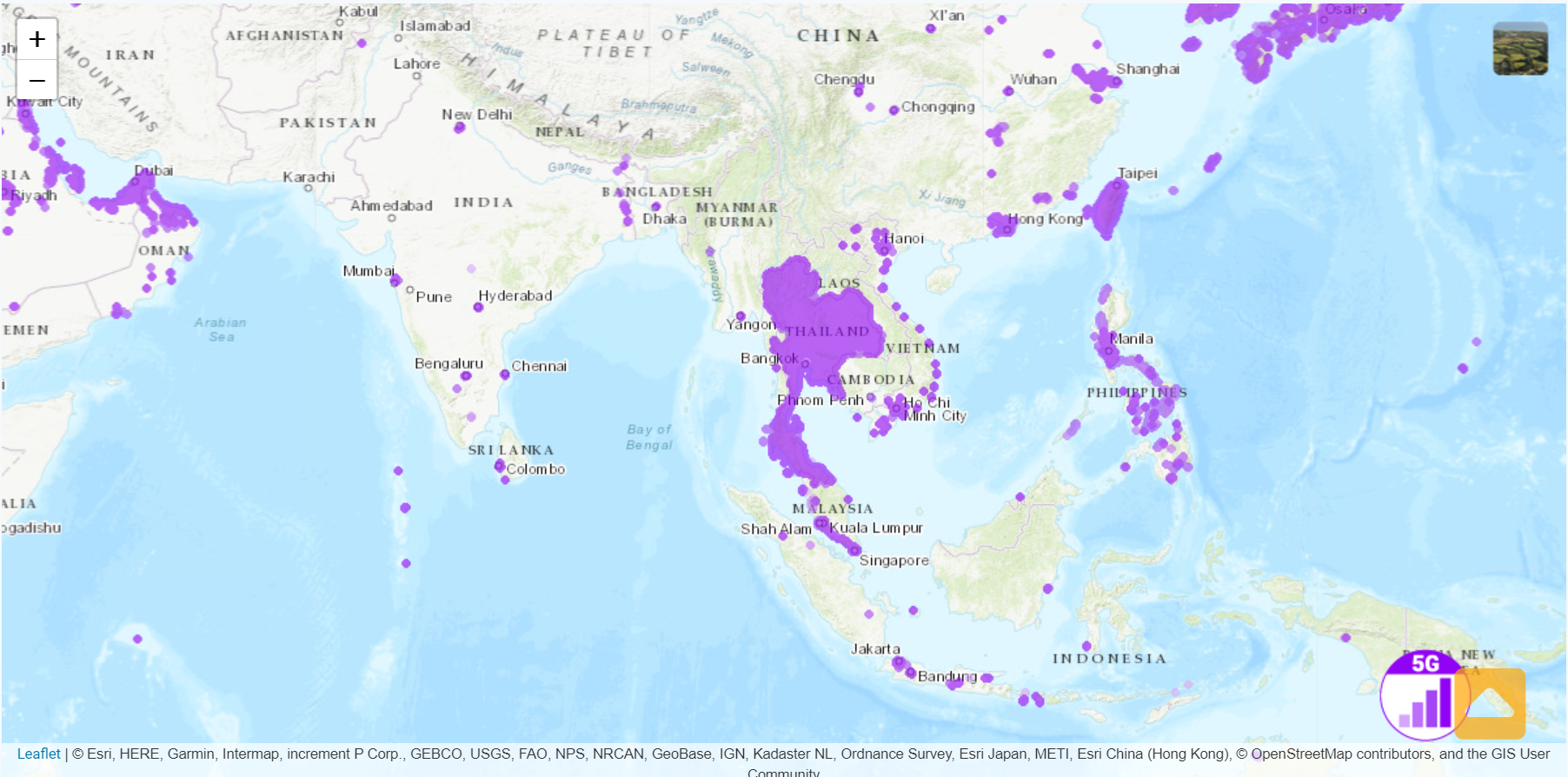Click the Chongqing label
The width and height of the screenshot is (1568, 777).
[x=938, y=107]
